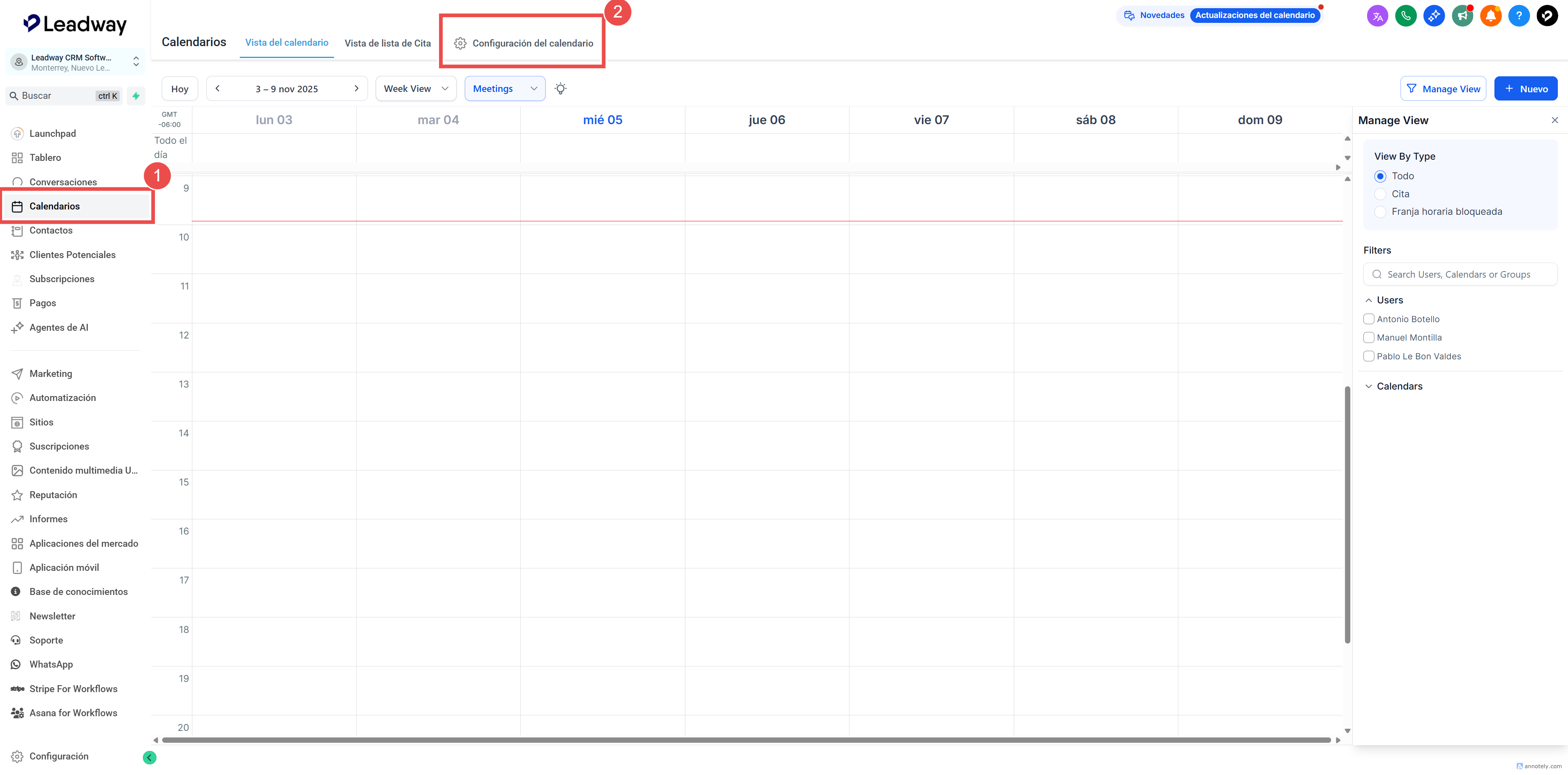1568x775 pixels.
Task: Click the Hoy button
Action: 180,89
